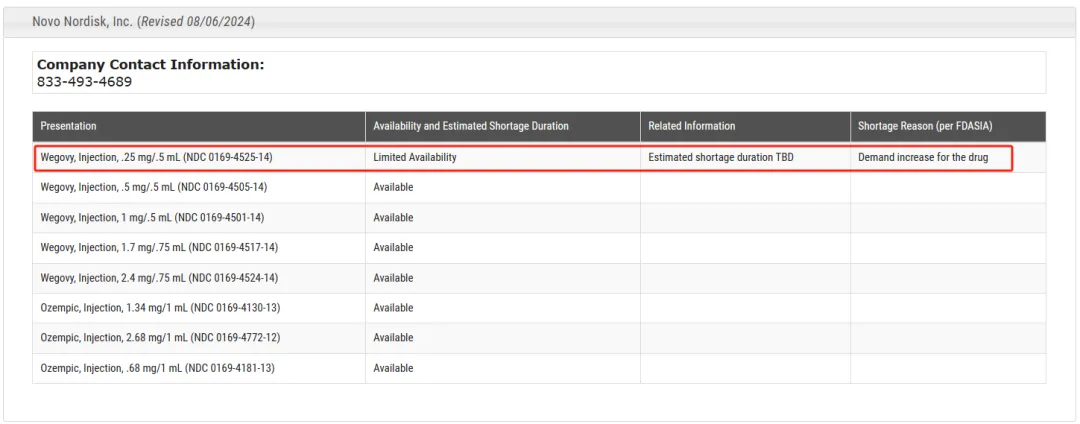
Task: Click the Shortage Reason (per FDASIA) header
Action: pos(925,126)
